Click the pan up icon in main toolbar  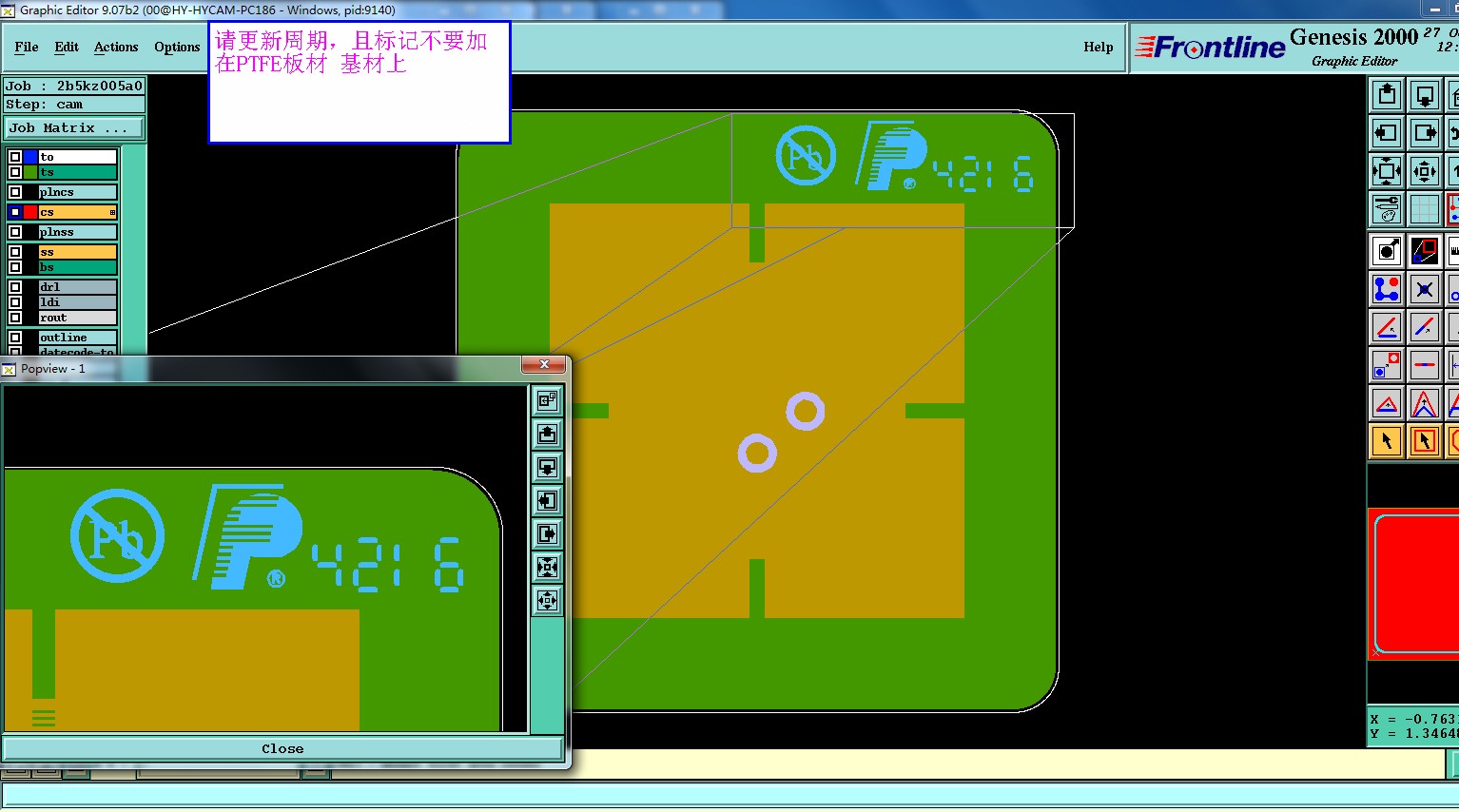coord(1387,95)
